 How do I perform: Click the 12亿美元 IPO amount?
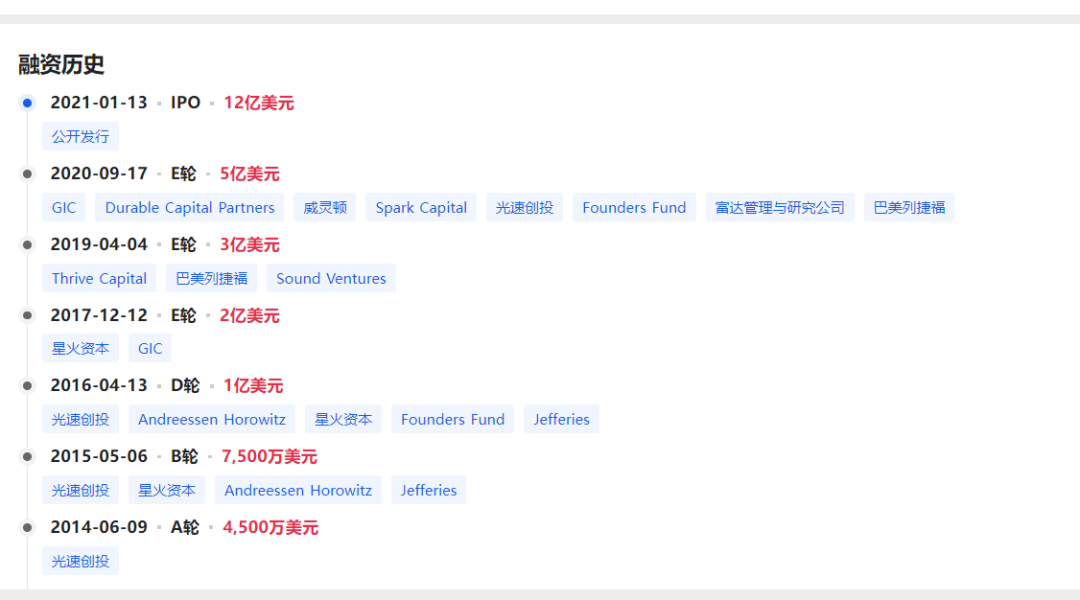pos(259,103)
